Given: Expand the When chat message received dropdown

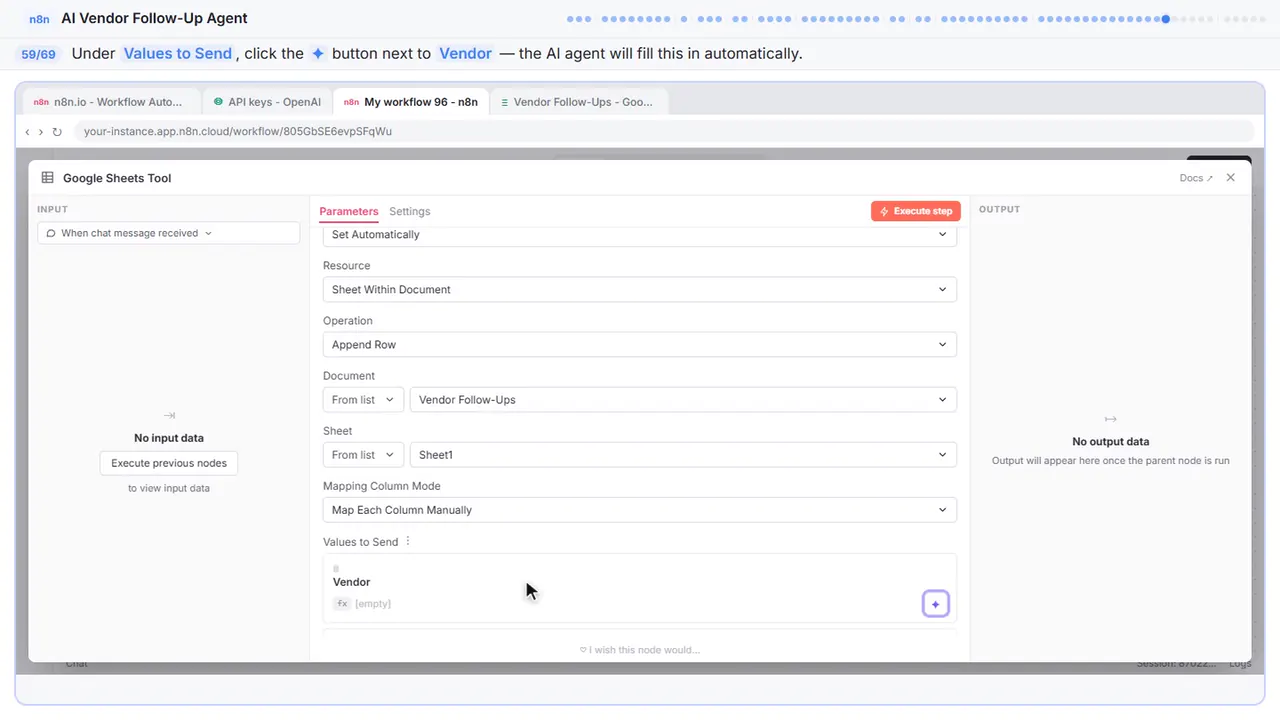Looking at the screenshot, I should coord(168,233).
